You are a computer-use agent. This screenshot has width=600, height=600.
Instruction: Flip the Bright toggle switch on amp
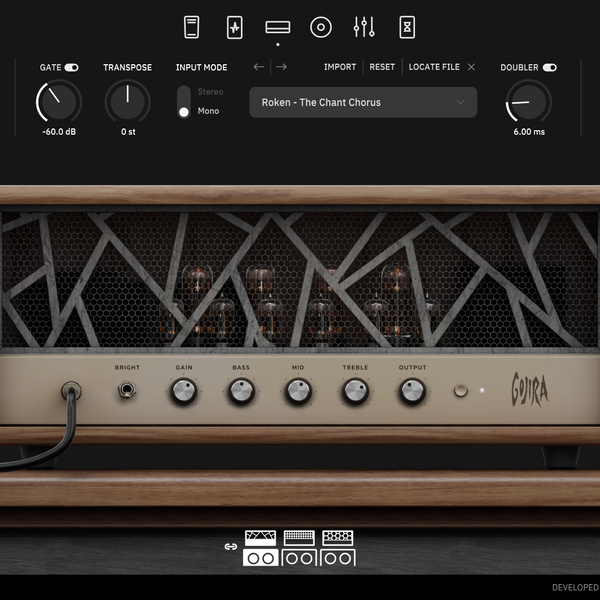point(126,390)
